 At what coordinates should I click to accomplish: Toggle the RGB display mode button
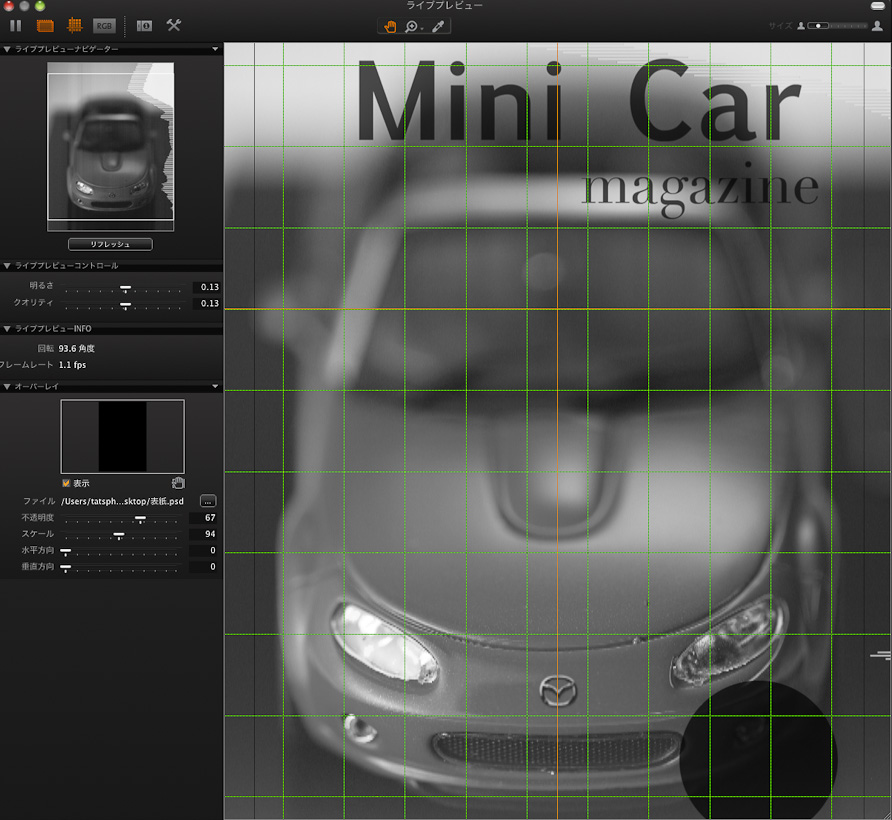[x=104, y=25]
